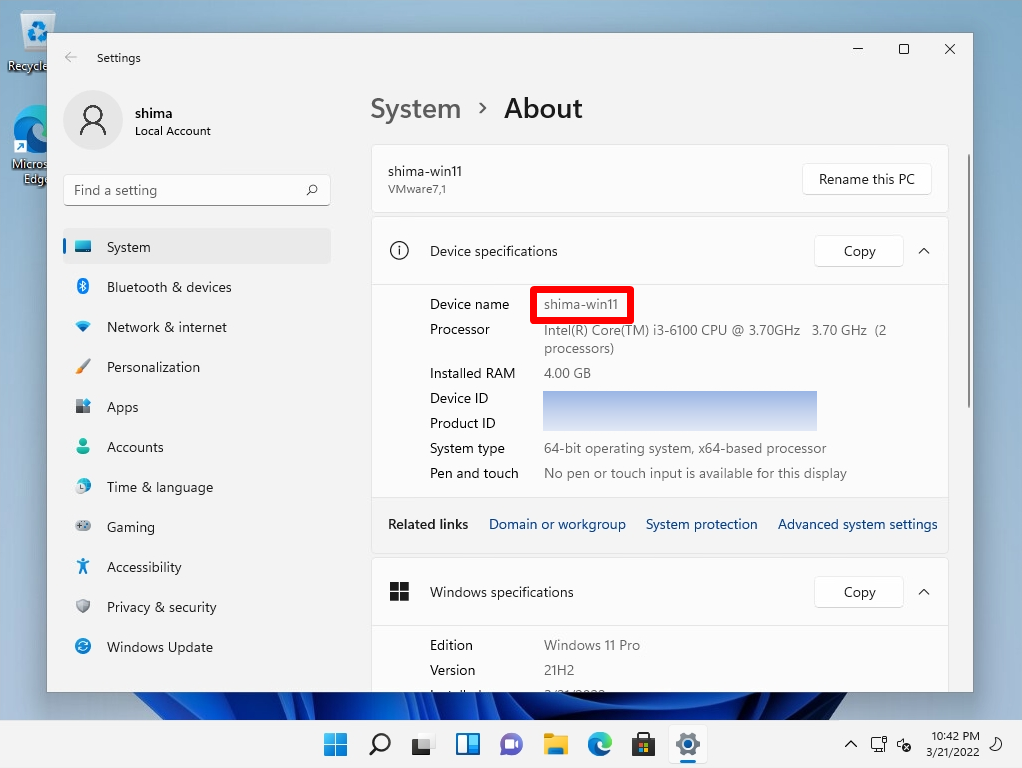Select the Gaming sidebar icon
This screenshot has height=768, width=1022.
(81, 527)
